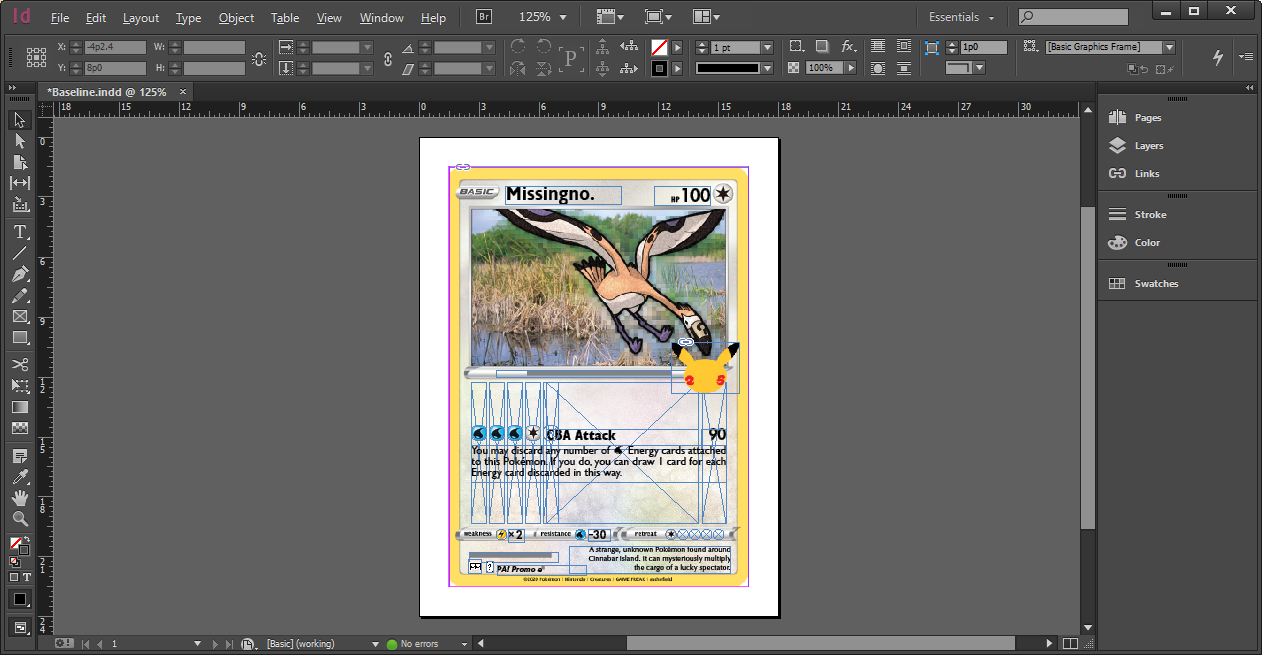Image resolution: width=1262 pixels, height=655 pixels.
Task: Click the reference point locator grid
Action: [36, 57]
